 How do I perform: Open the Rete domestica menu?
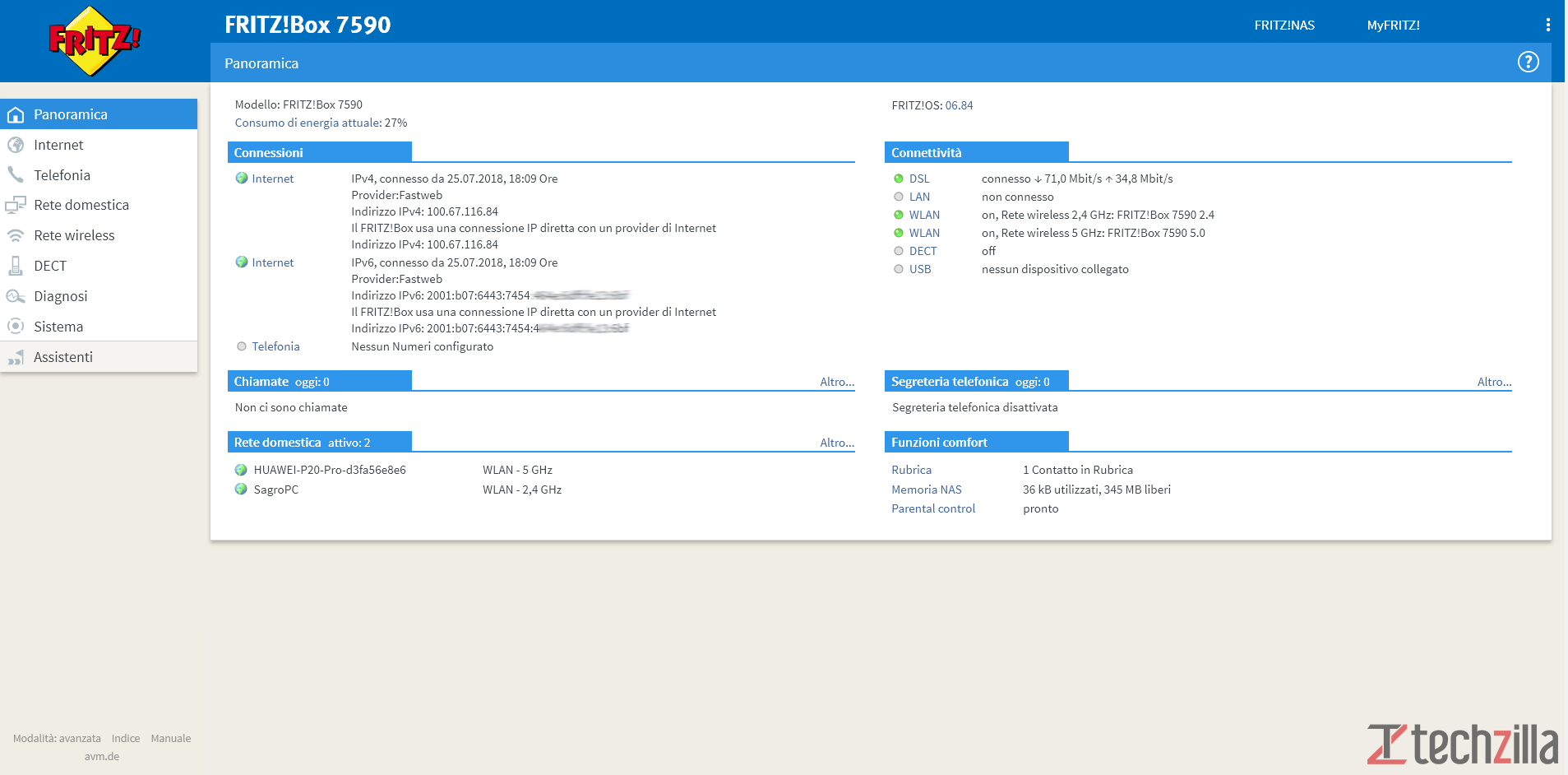pyautogui.click(x=81, y=205)
